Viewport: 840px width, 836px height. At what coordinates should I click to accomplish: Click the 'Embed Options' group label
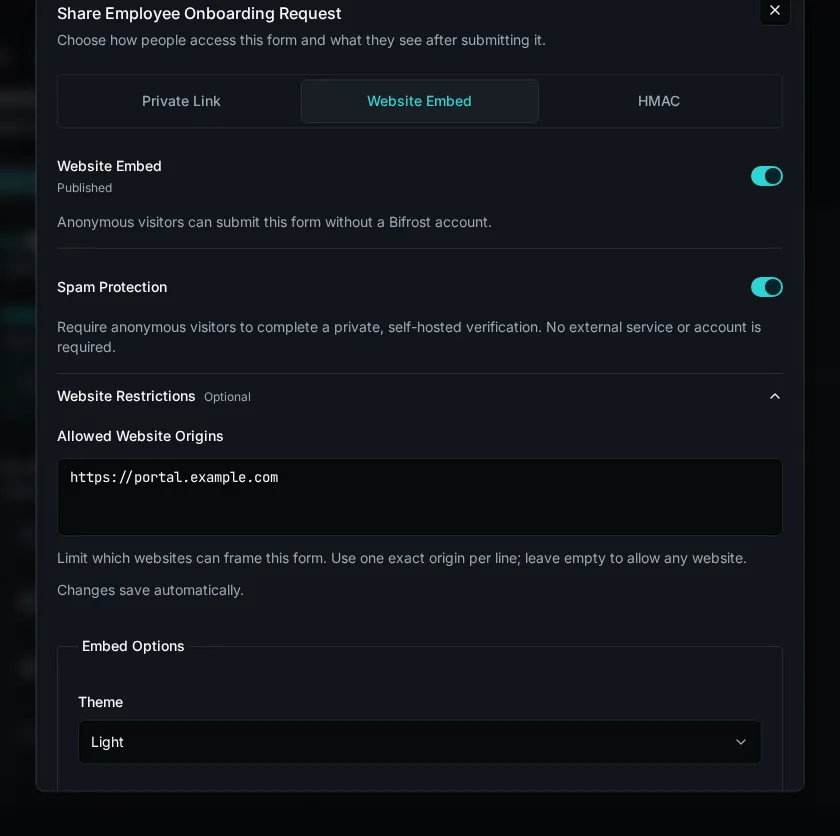point(133,646)
